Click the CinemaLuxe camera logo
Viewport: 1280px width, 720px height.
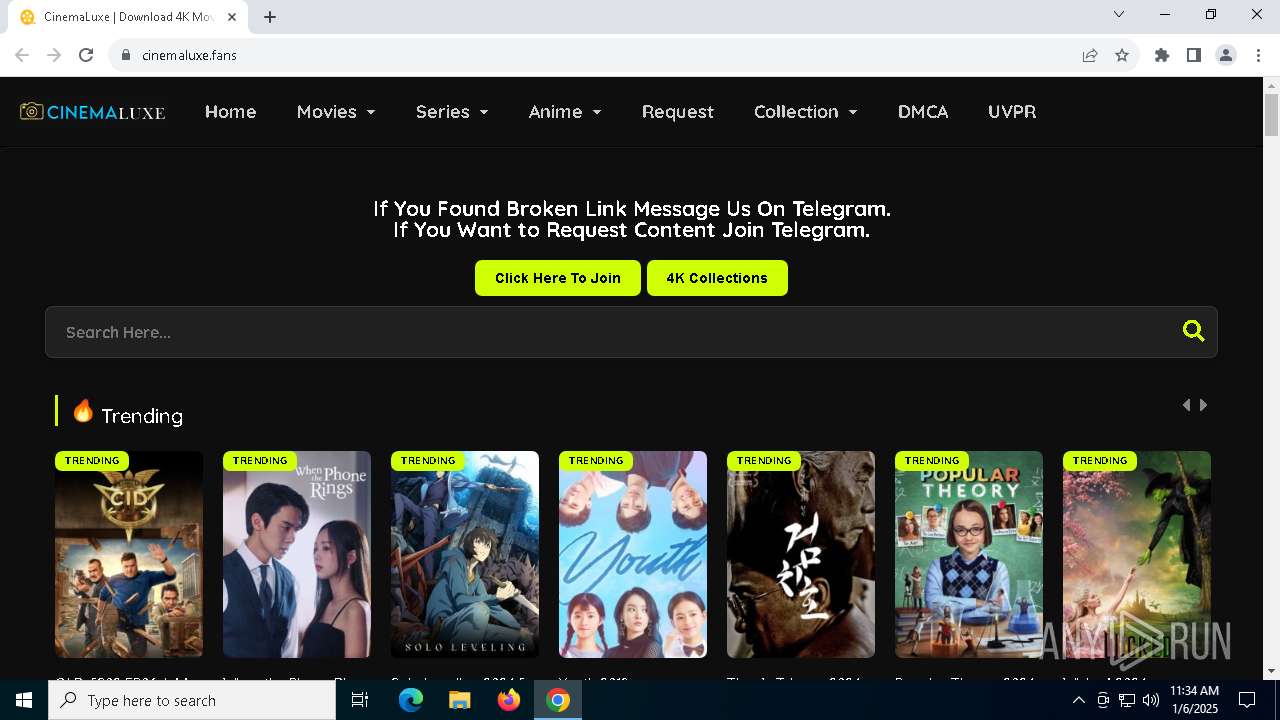point(92,111)
